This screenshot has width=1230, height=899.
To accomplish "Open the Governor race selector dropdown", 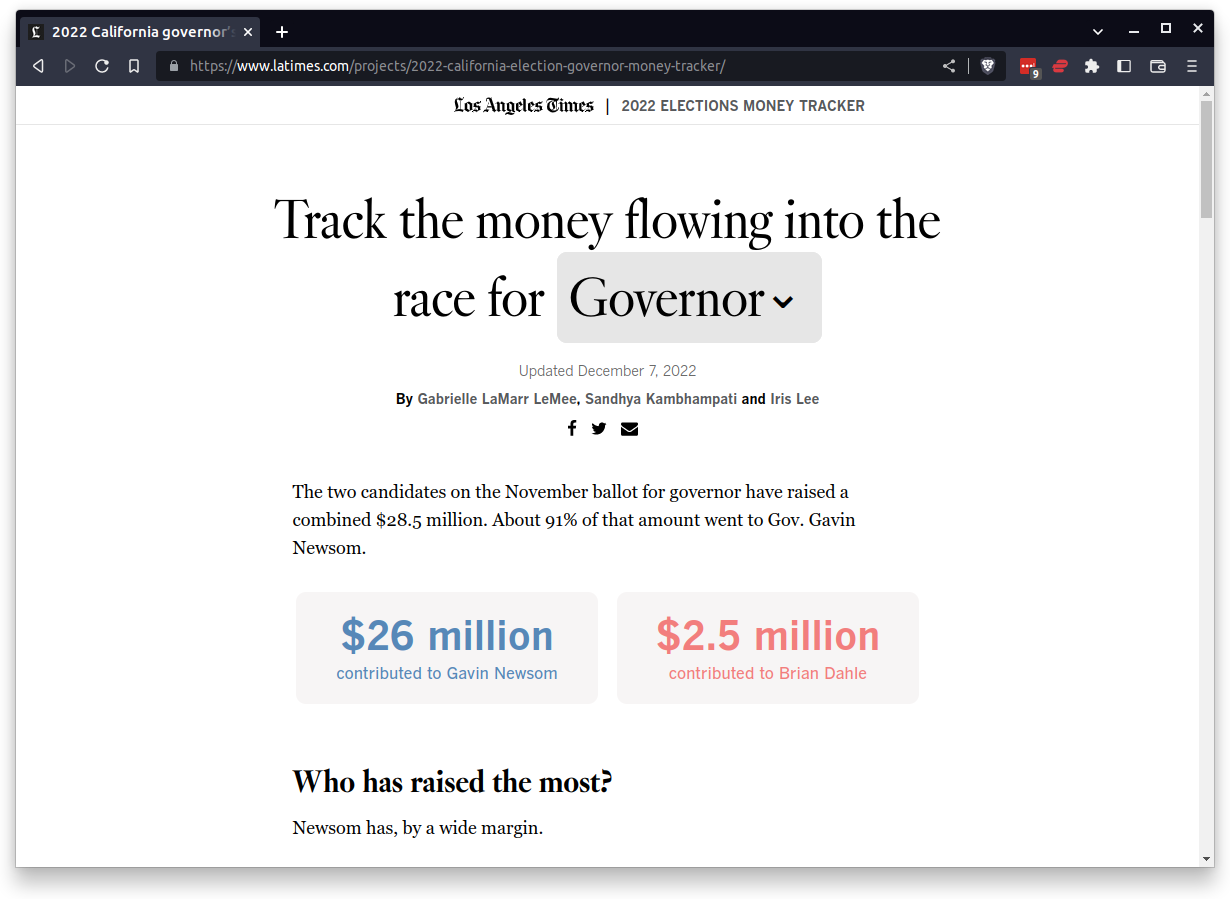I will (x=689, y=298).
